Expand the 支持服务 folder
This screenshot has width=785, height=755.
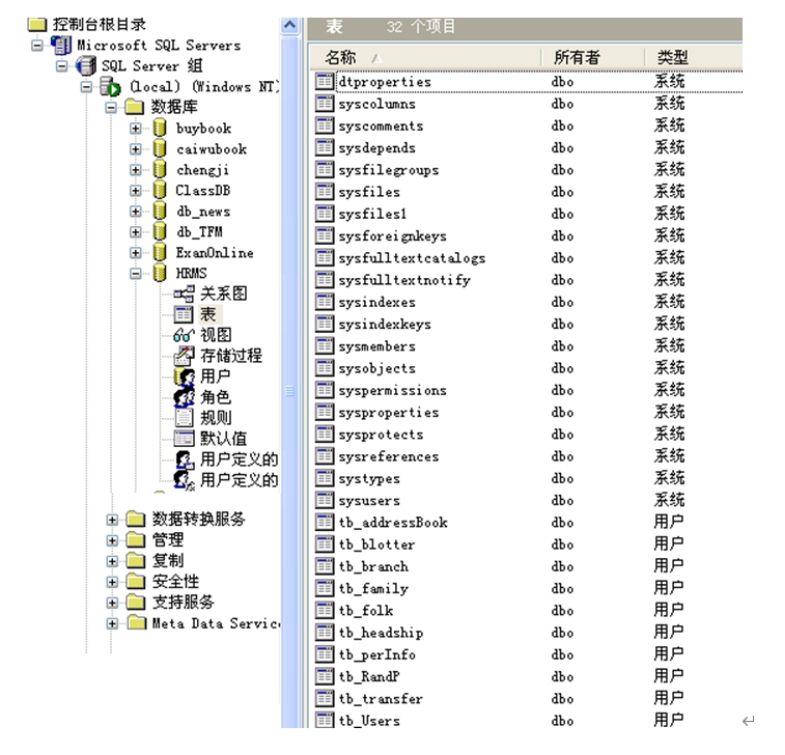[x=112, y=602]
